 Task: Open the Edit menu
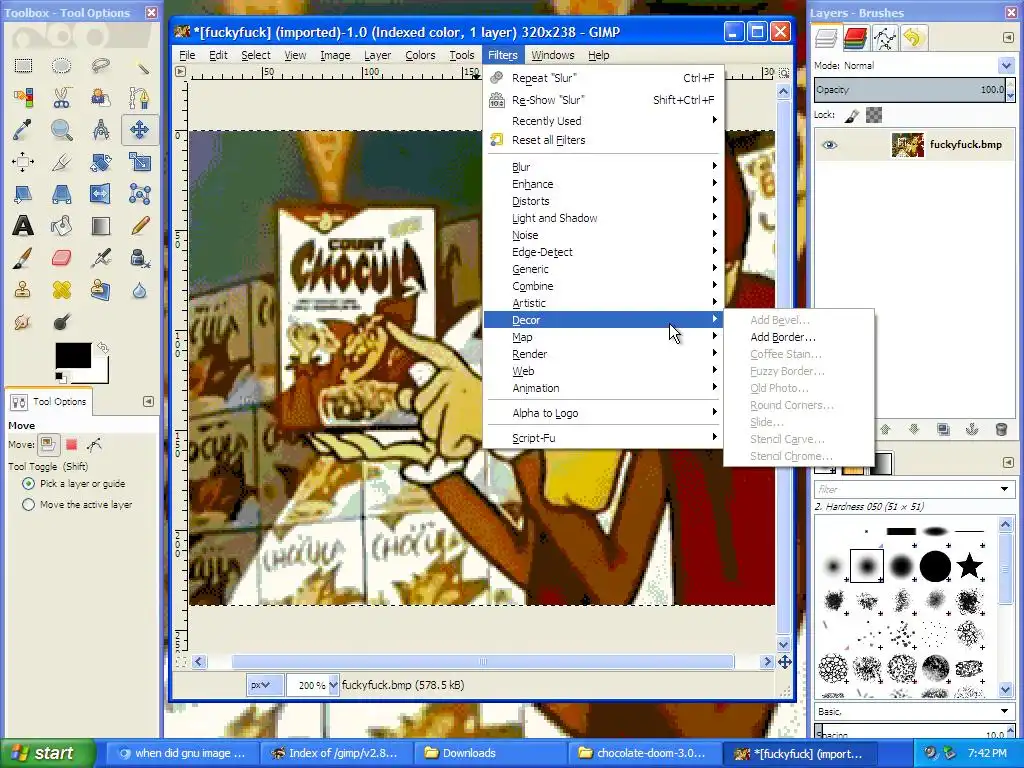click(x=218, y=56)
